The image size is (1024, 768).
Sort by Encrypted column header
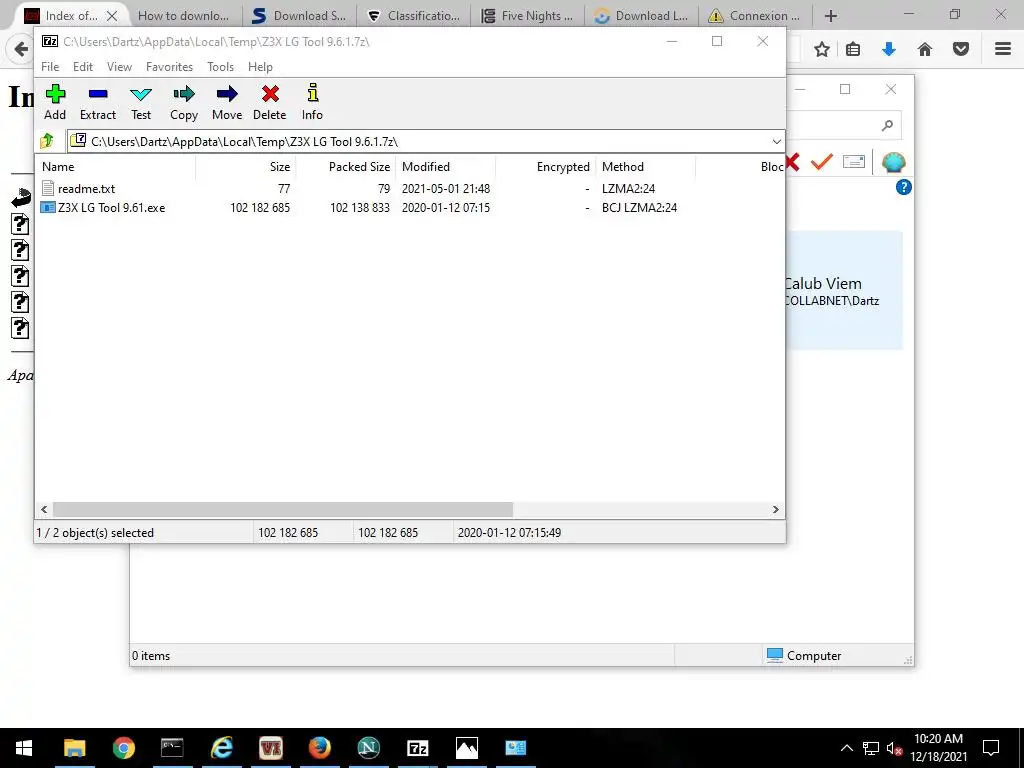pyautogui.click(x=545, y=167)
